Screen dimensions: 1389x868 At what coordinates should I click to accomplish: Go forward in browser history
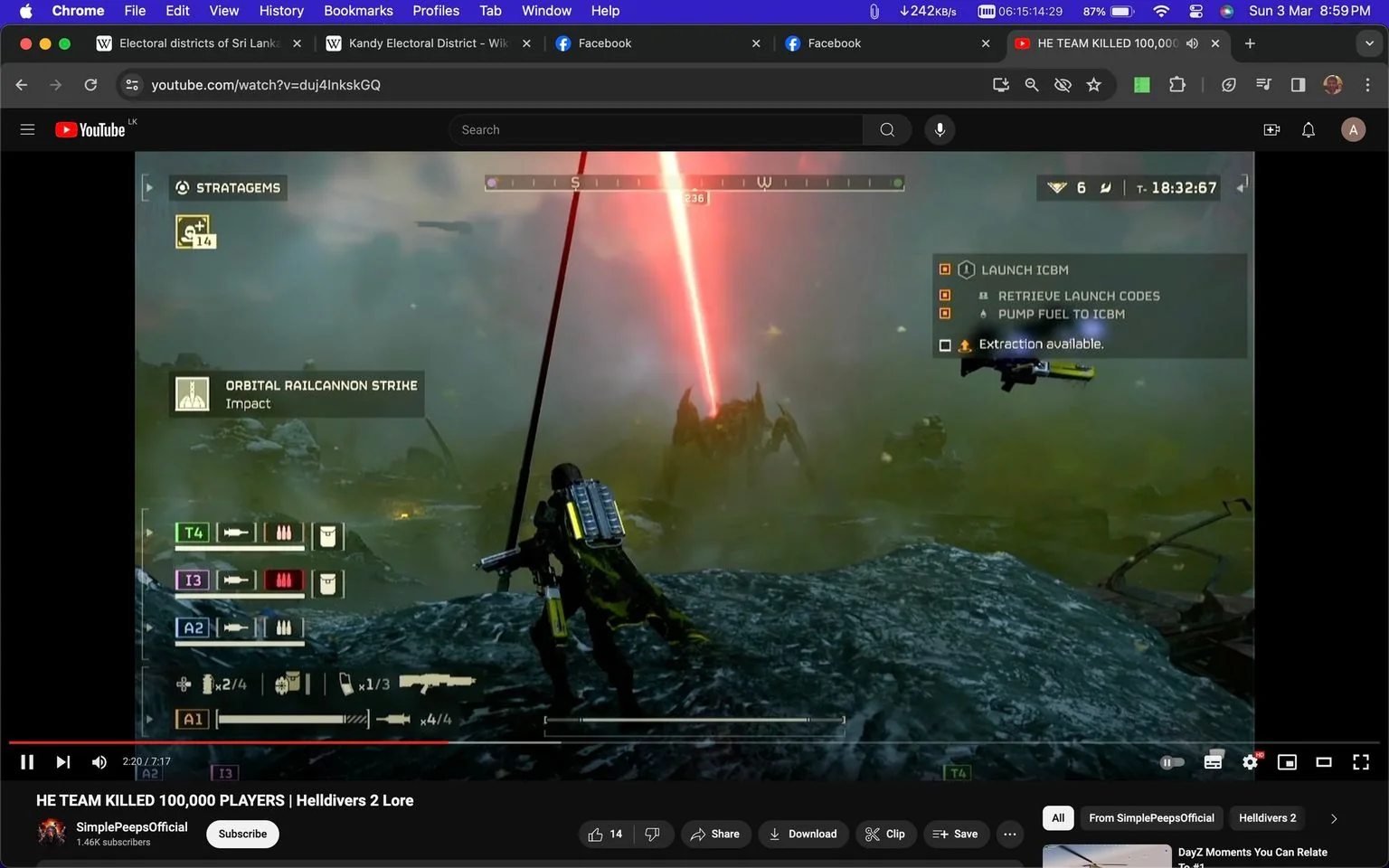click(x=56, y=84)
